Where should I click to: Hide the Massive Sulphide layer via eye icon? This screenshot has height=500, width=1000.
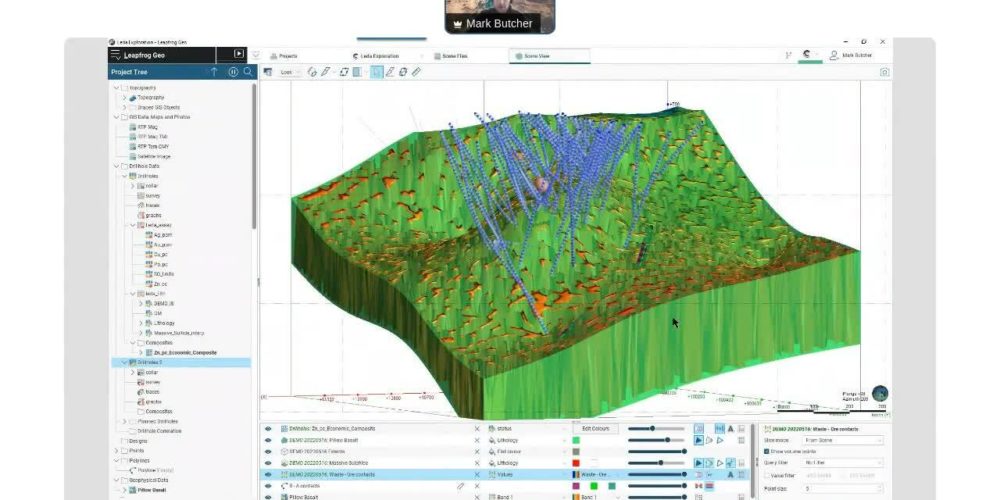click(268, 463)
